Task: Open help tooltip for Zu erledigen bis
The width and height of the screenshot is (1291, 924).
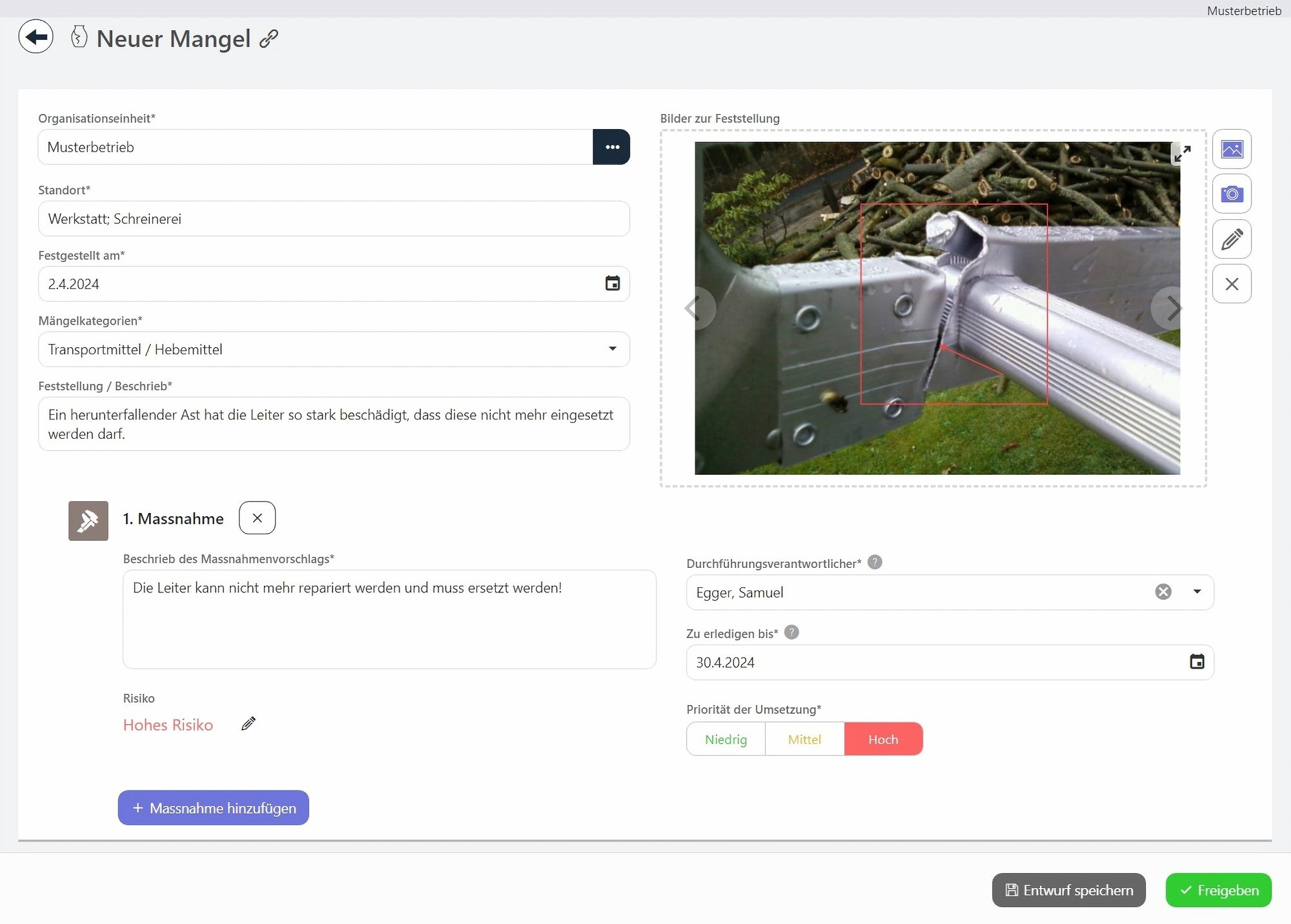Action: click(791, 632)
